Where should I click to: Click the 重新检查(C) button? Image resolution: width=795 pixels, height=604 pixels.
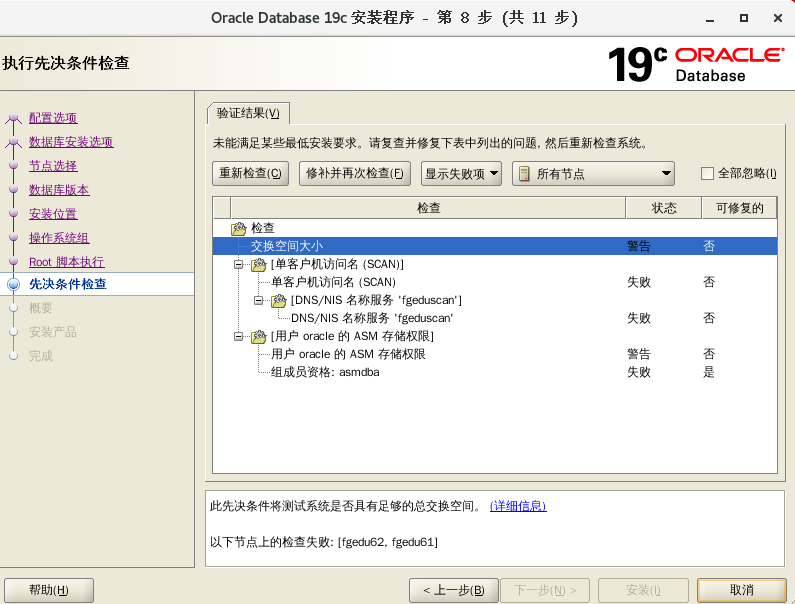(250, 173)
